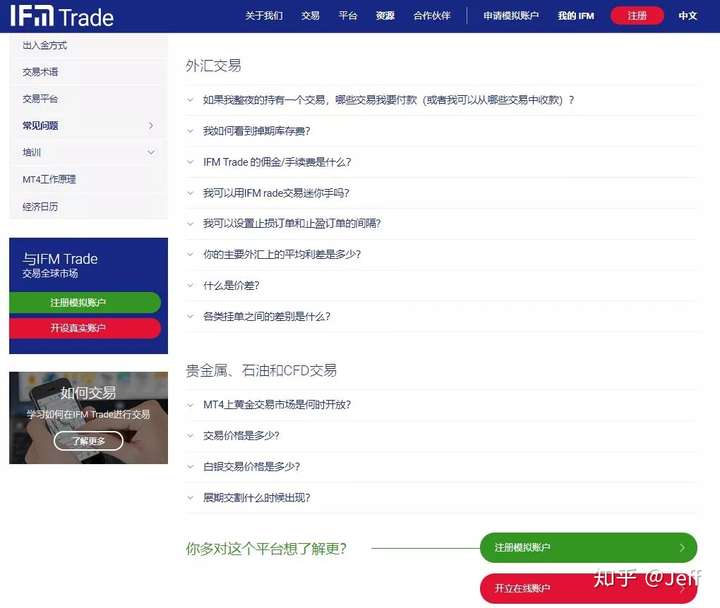Open question 我如何看到掉期库存费?

point(257,131)
